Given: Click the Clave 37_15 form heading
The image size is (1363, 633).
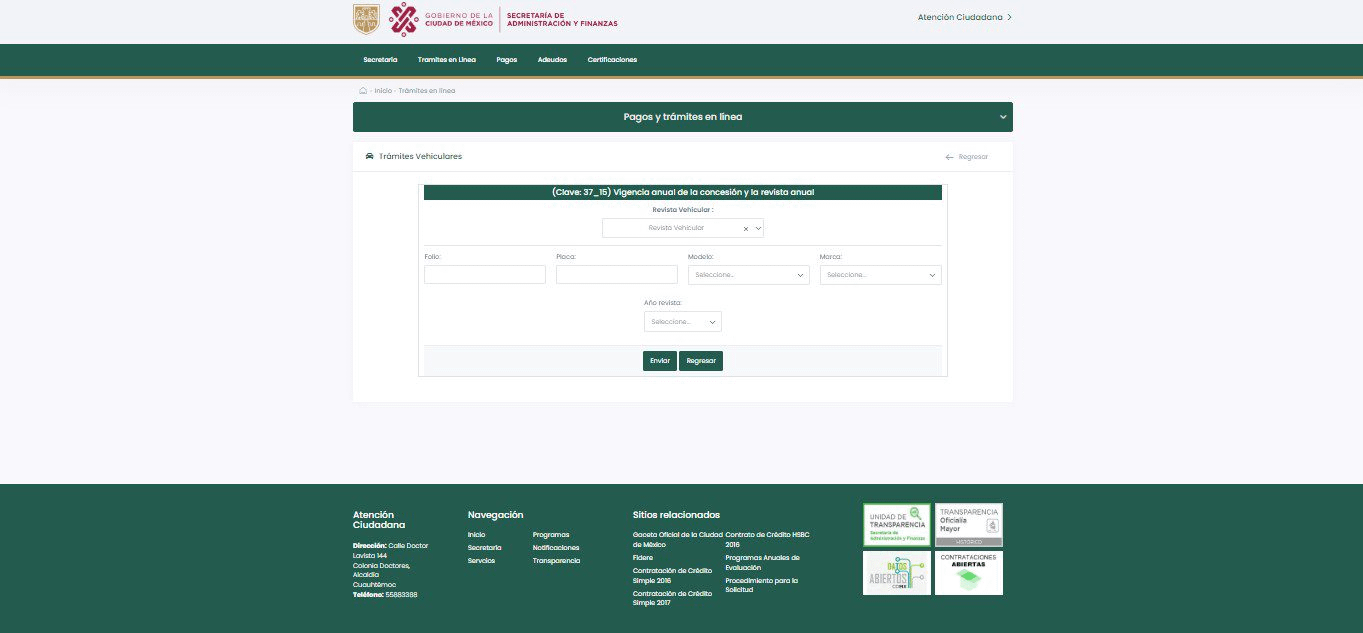Looking at the screenshot, I should click(x=683, y=192).
